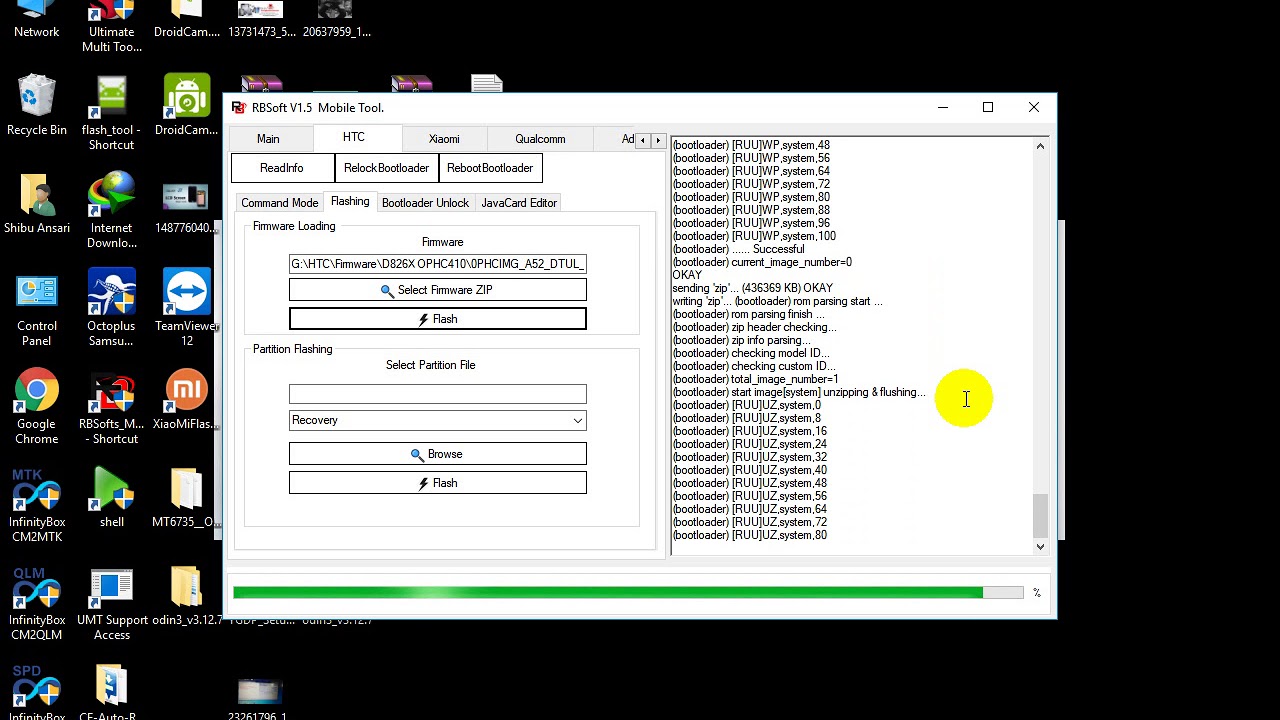
Task: Click the firmware path input field
Action: [438, 264]
